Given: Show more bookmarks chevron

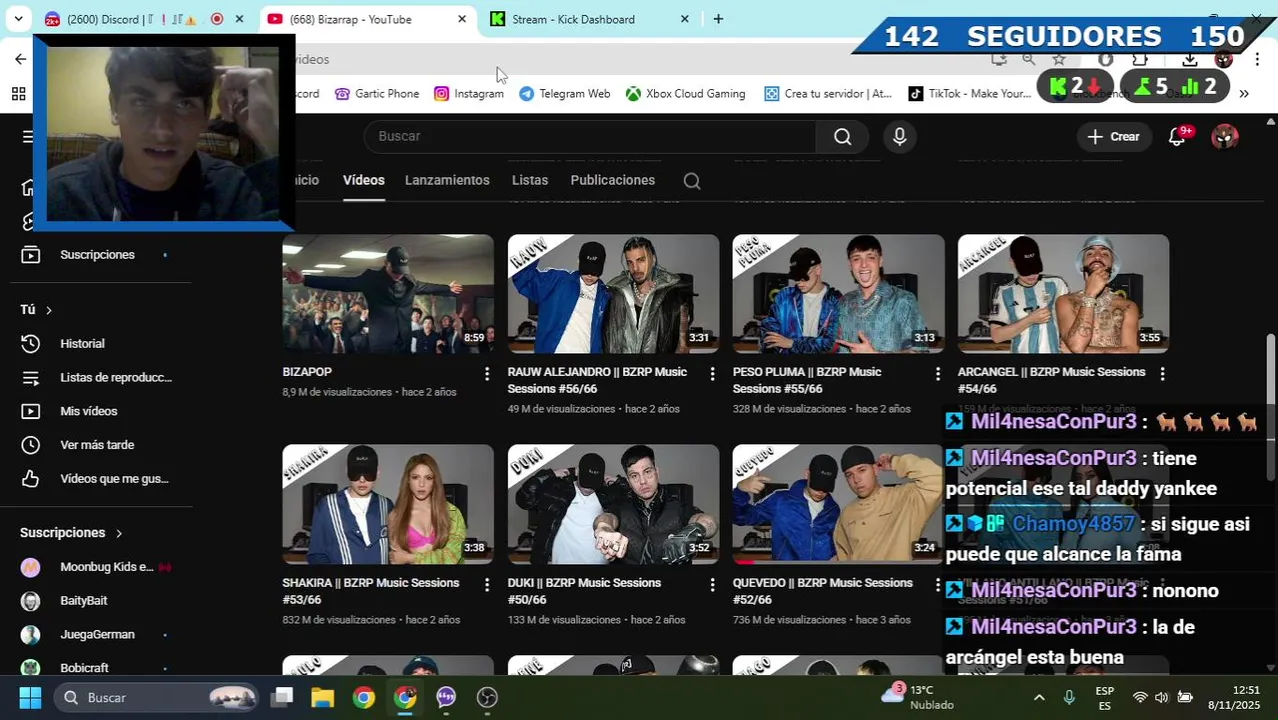Looking at the screenshot, I should point(1244,94).
